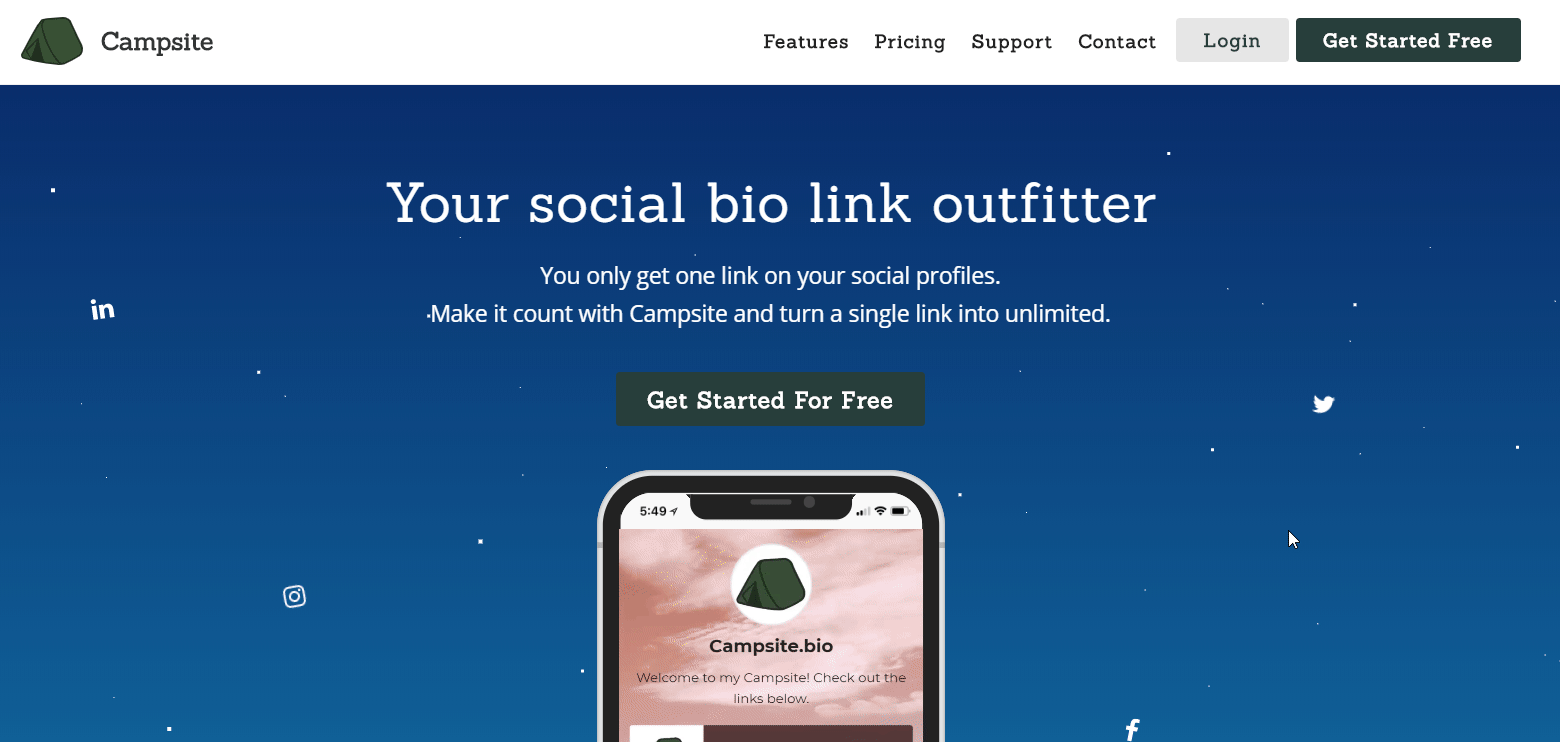This screenshot has height=742, width=1560.
Task: Select Contact in the top navigation
Action: click(x=1117, y=41)
